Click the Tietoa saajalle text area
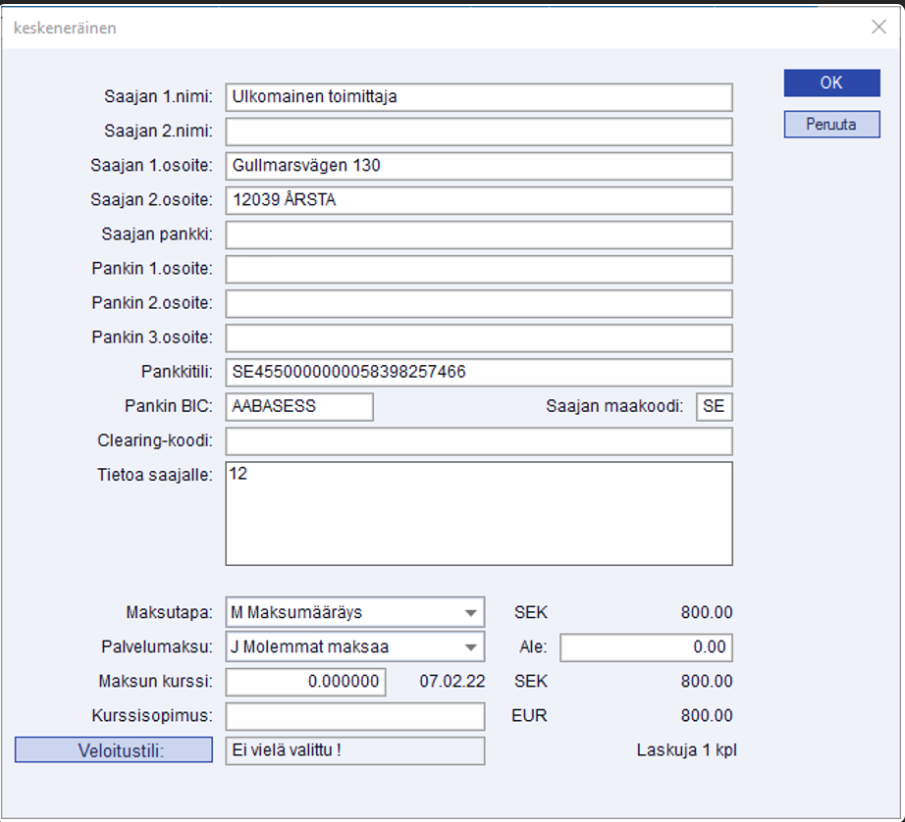Image resolution: width=905 pixels, height=822 pixels. pyautogui.click(x=478, y=514)
